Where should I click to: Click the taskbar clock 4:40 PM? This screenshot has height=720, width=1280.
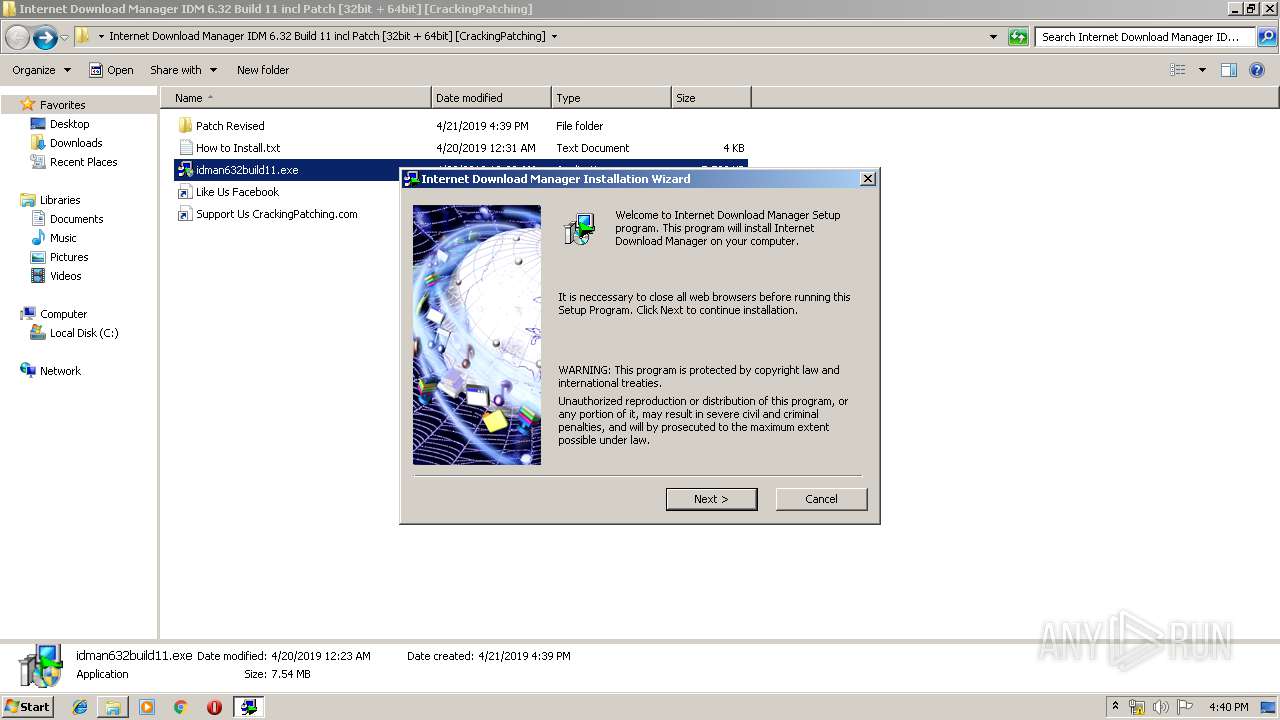1229,707
